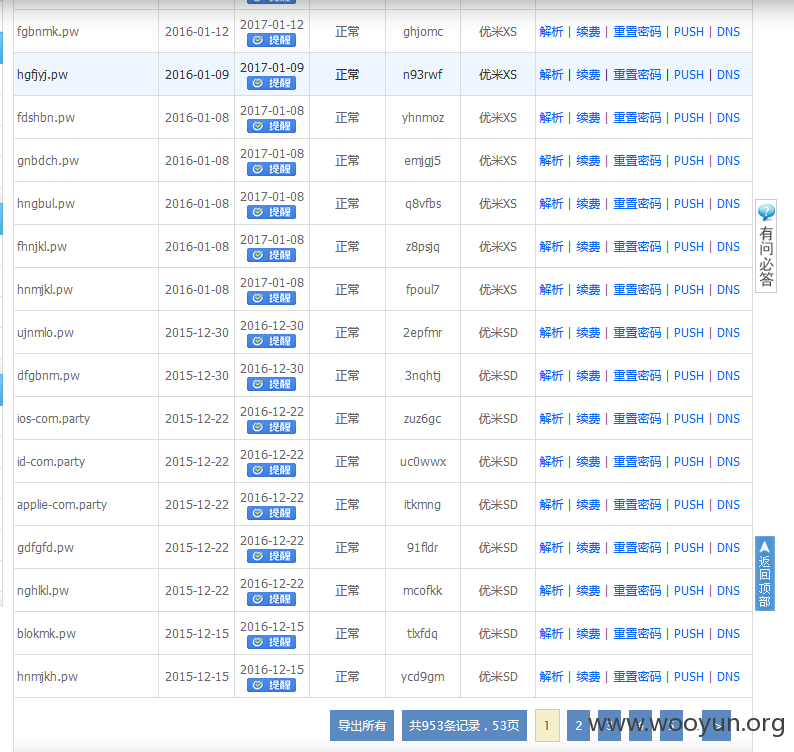Click DNS link for id-com.party
Screen dimensions: 794x752
point(728,462)
